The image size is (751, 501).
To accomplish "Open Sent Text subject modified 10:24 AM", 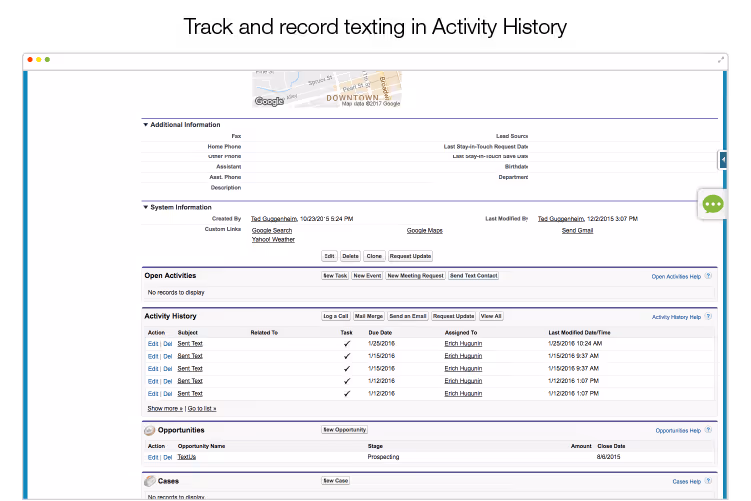I will [190, 344].
